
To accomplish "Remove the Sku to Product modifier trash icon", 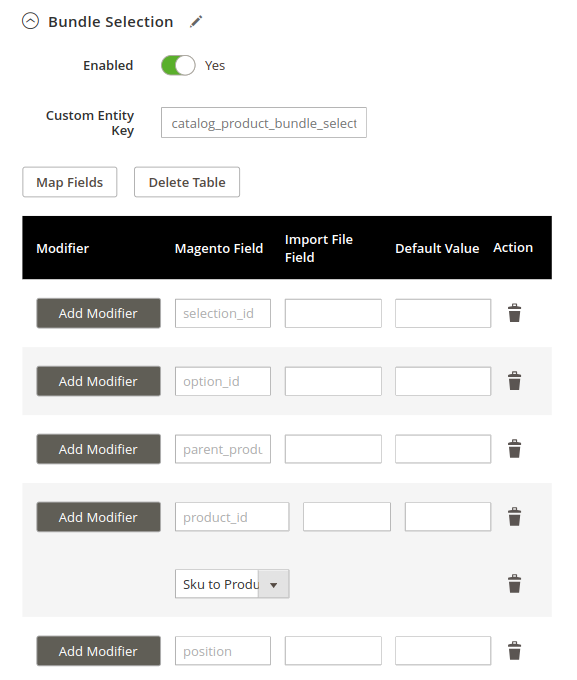I will tap(514, 584).
